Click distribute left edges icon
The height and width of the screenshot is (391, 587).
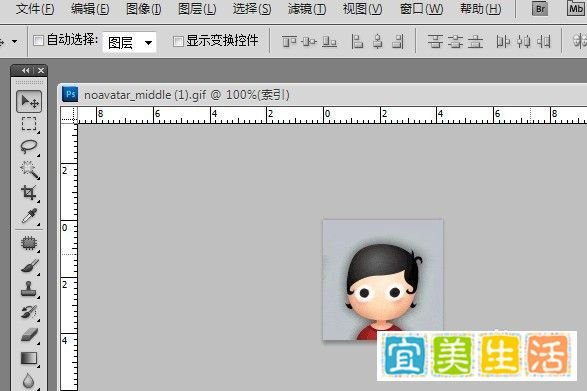tap(503, 41)
